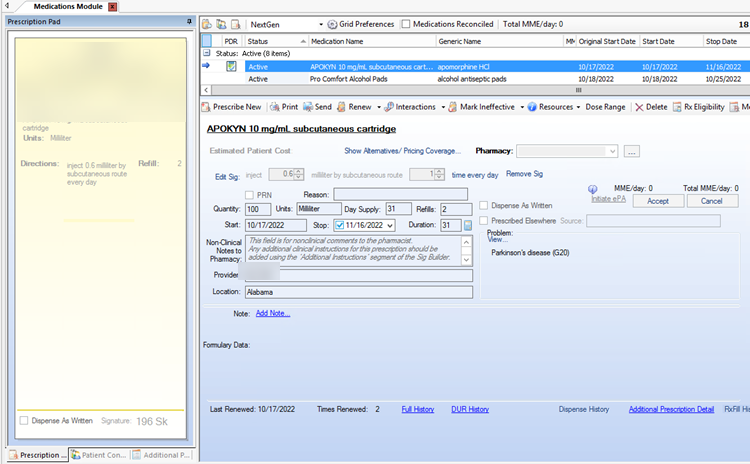Click the first toolbar icon left of NextGen
Viewport: 750px width, 464px height.
[207, 24]
